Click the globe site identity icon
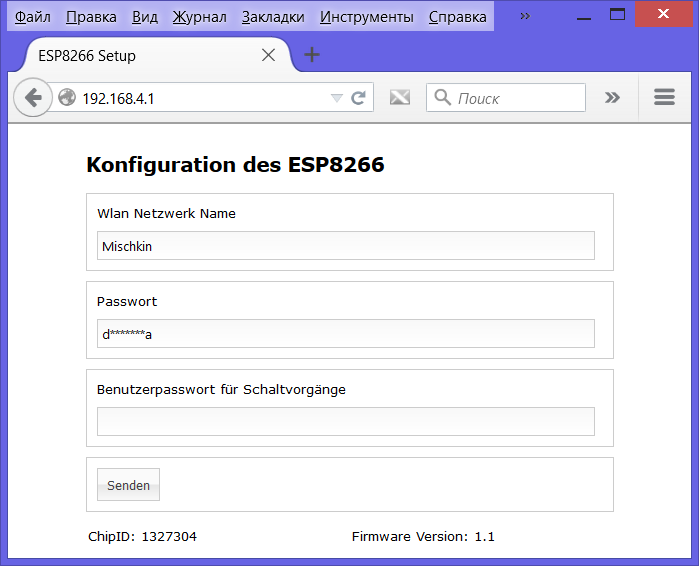 (x=67, y=98)
